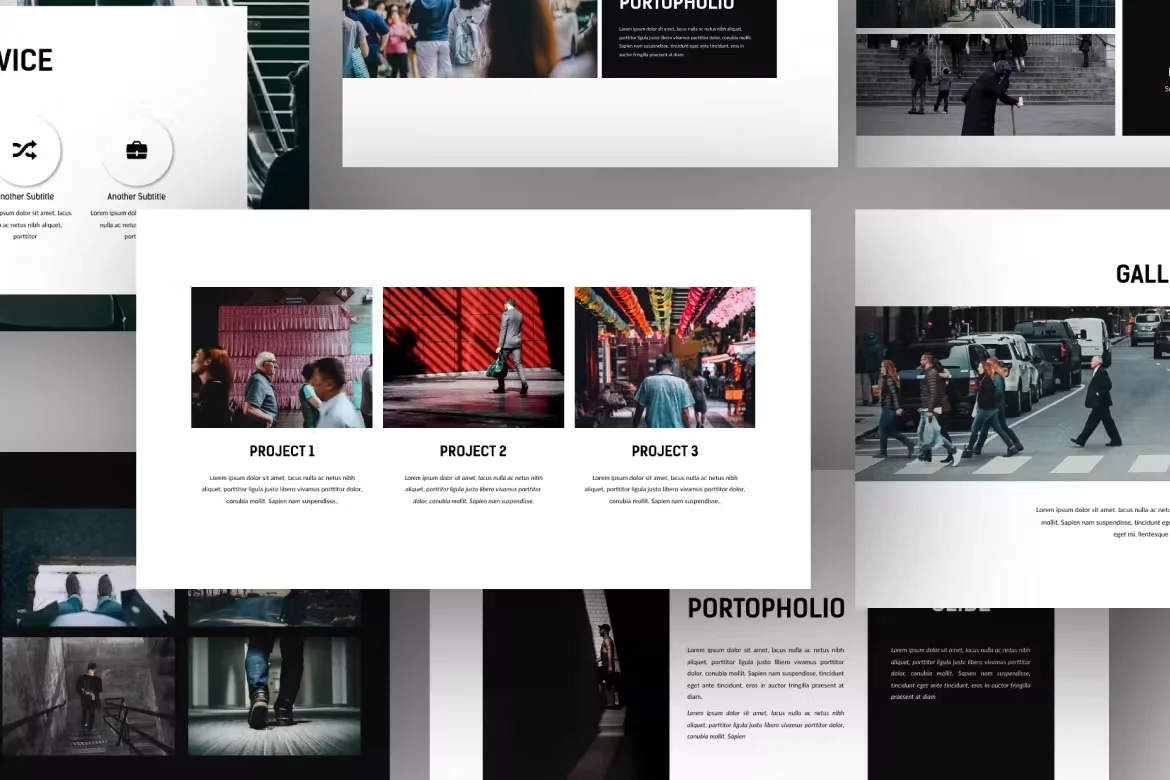
Task: Click the GALLERY heading on the right slide
Action: tap(1141, 274)
